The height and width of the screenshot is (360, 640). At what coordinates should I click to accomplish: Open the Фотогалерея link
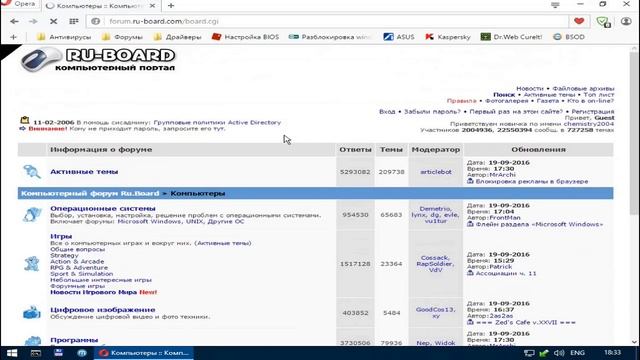[x=507, y=101]
